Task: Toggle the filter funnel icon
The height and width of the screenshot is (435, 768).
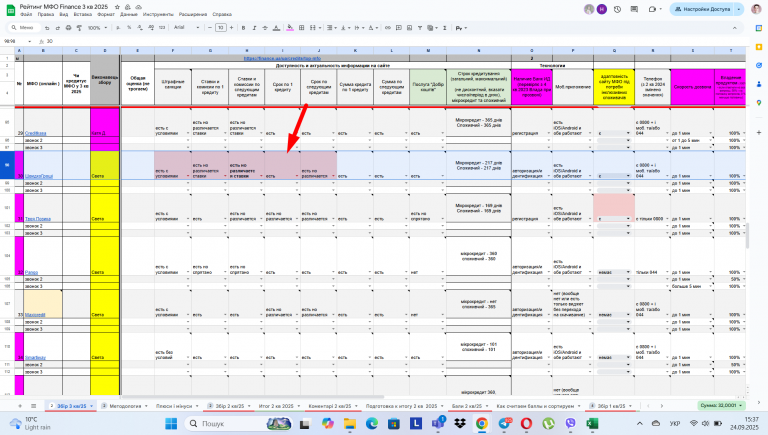Action: tap(420, 28)
